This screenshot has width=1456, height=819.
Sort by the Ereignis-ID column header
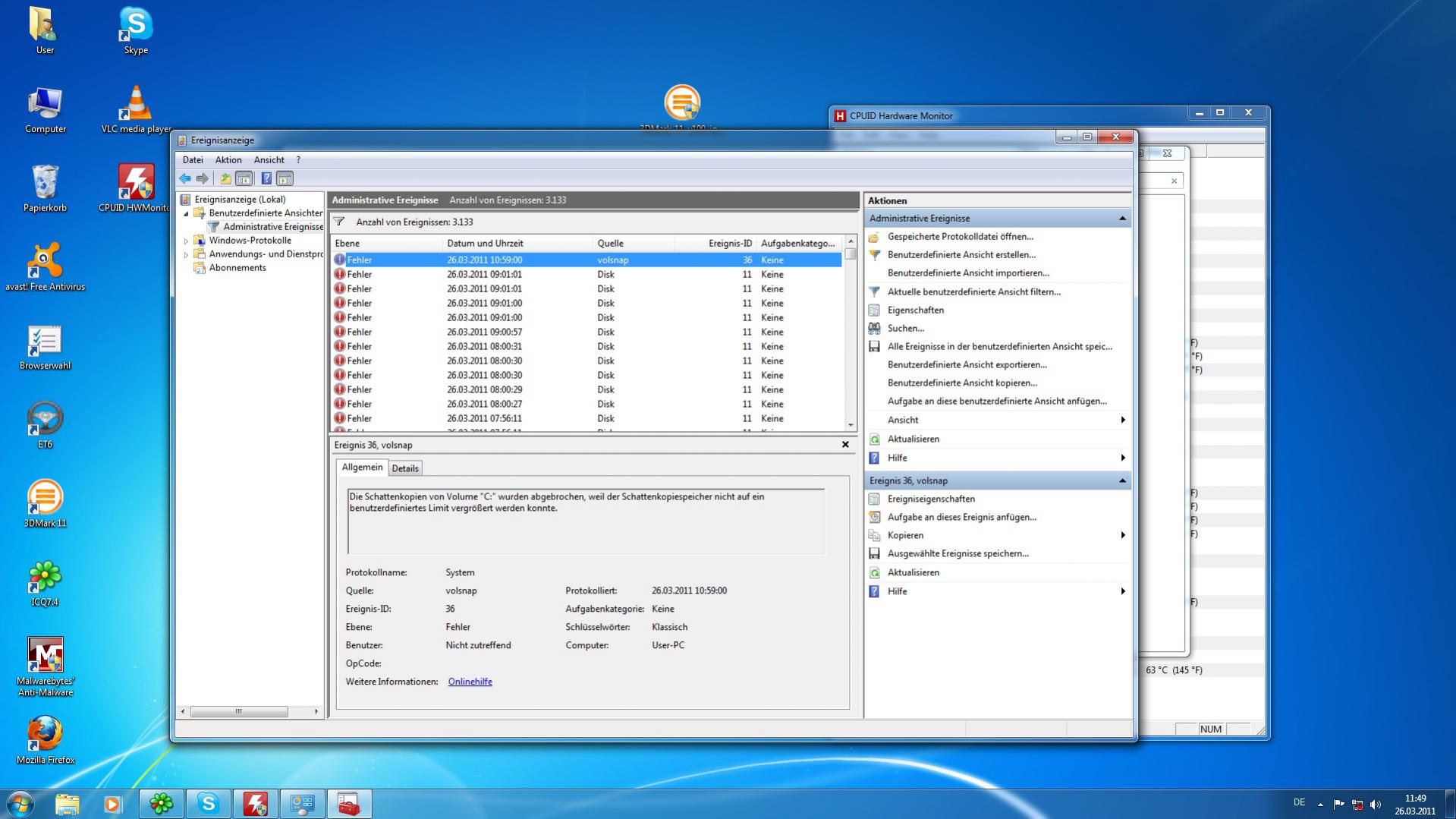tap(715, 244)
